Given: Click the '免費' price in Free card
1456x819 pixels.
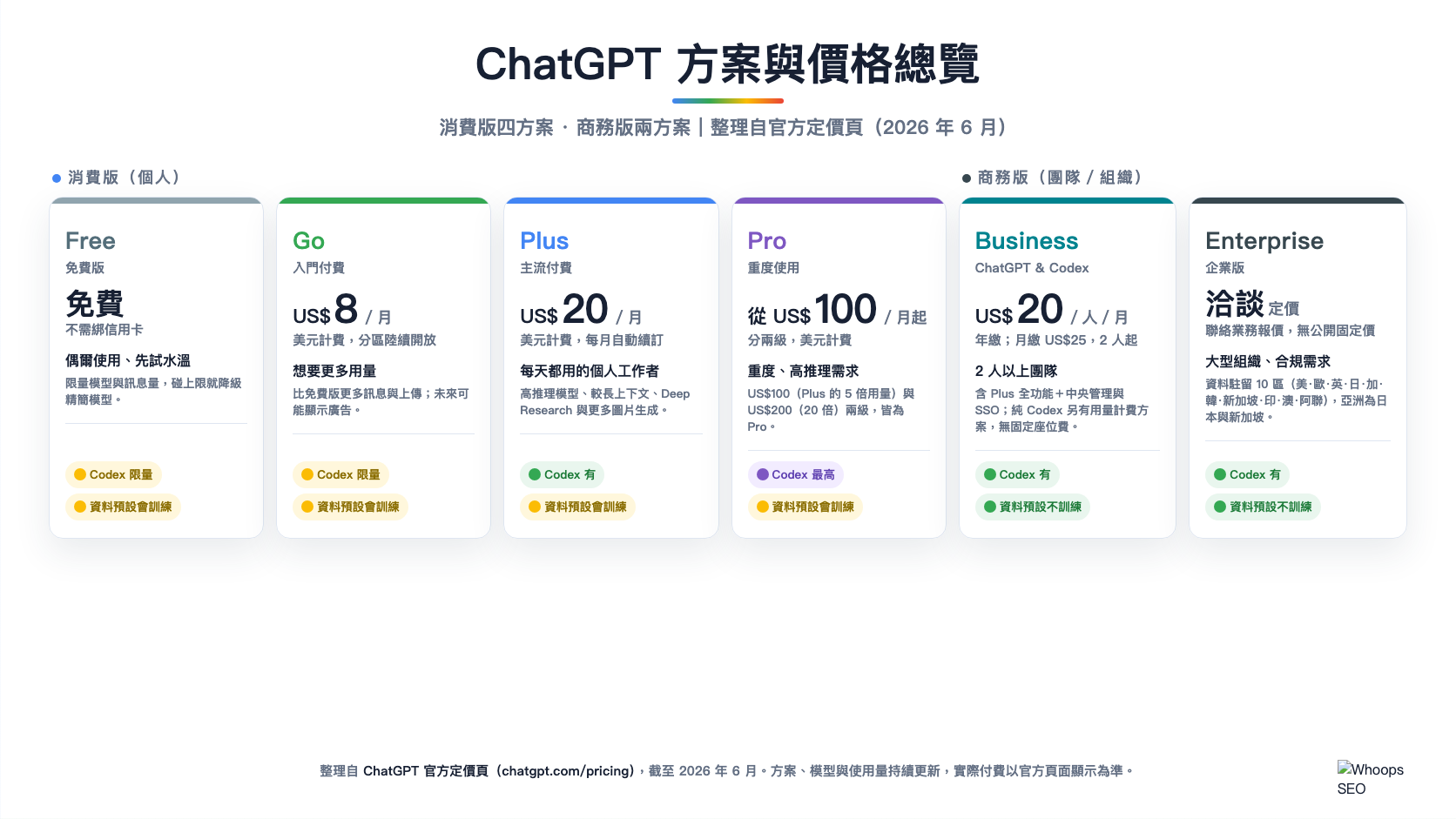Looking at the screenshot, I should [x=94, y=304].
